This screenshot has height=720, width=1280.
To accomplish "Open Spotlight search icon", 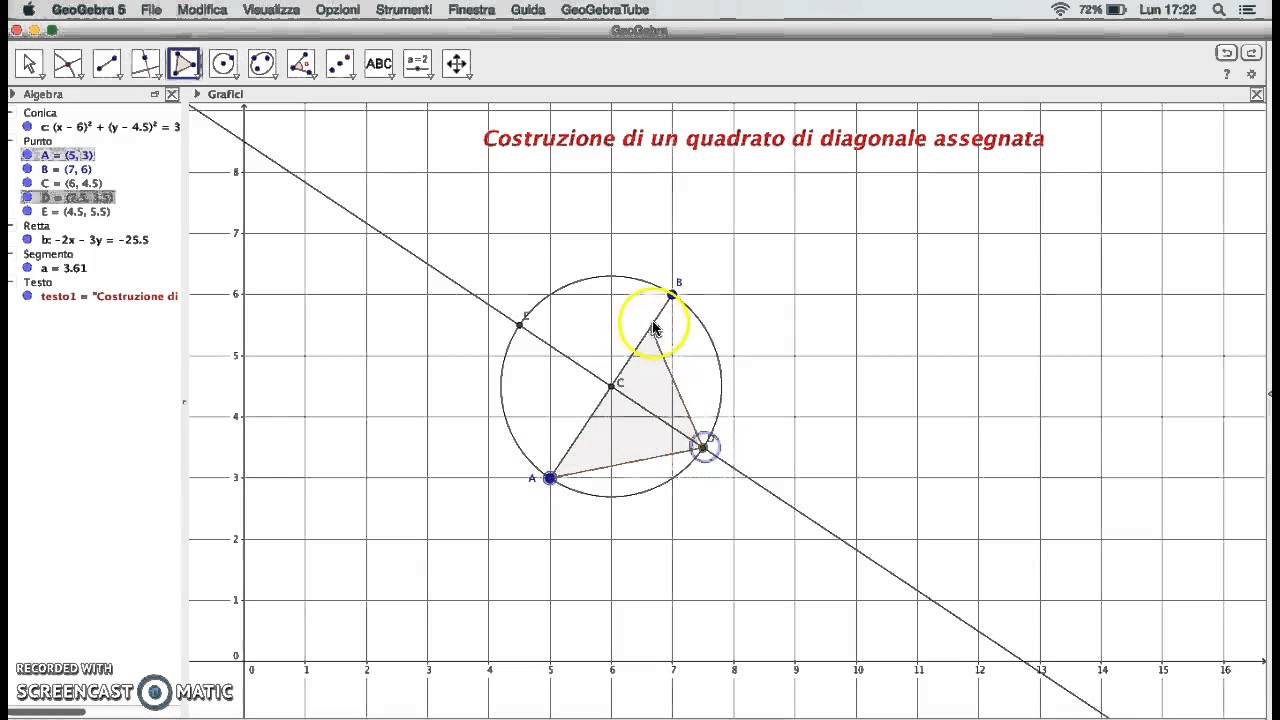I will [x=1219, y=10].
